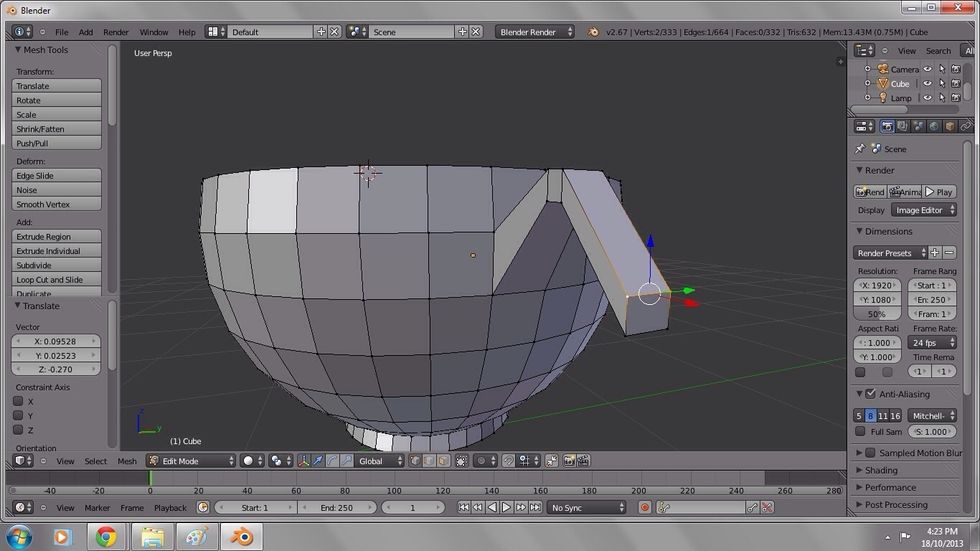Toggle Lamp visibility eye in outliner

(x=928, y=98)
